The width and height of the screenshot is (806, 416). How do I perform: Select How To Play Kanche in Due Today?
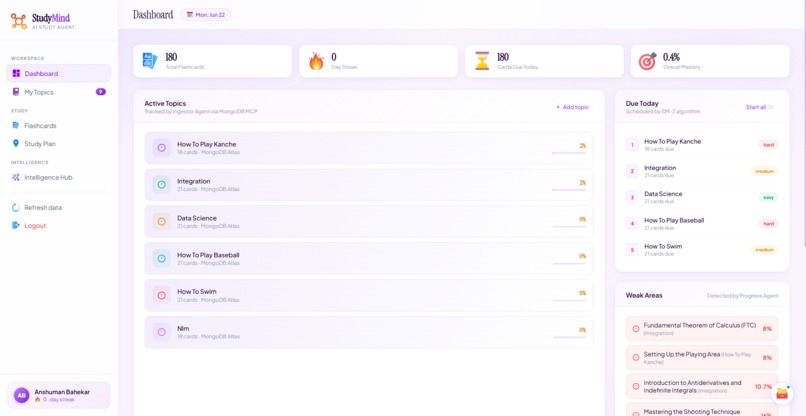coord(702,144)
